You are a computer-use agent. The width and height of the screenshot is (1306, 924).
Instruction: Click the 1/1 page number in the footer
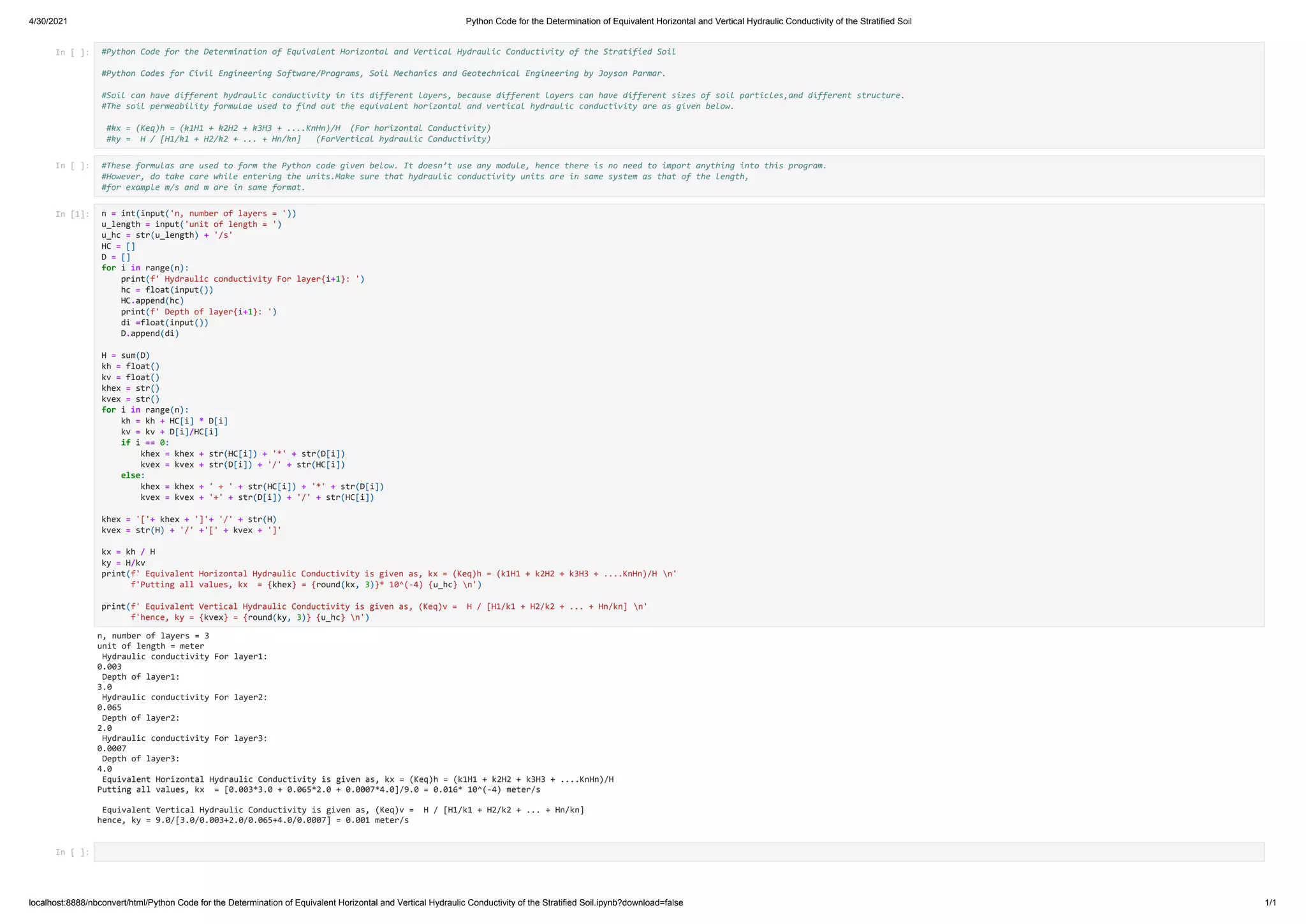pyautogui.click(x=1270, y=903)
